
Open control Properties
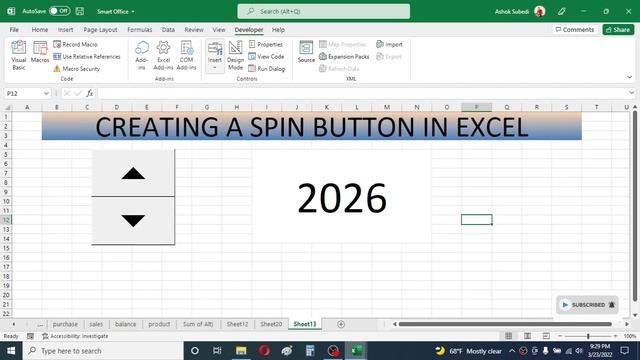tap(266, 44)
